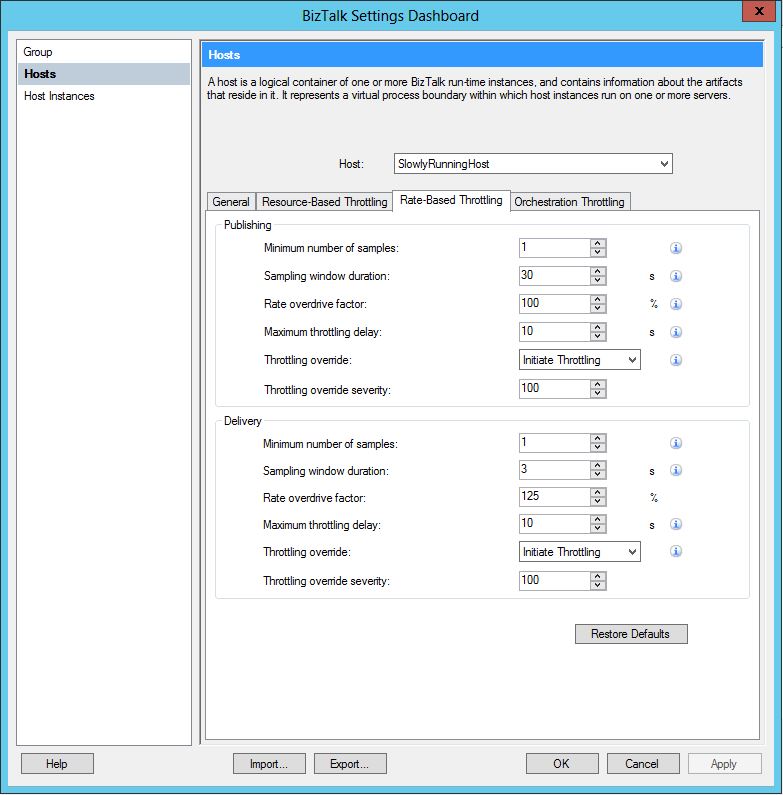Open info icon for Delivery Throttling override
Viewport: 783px width, 795px height.
675,551
